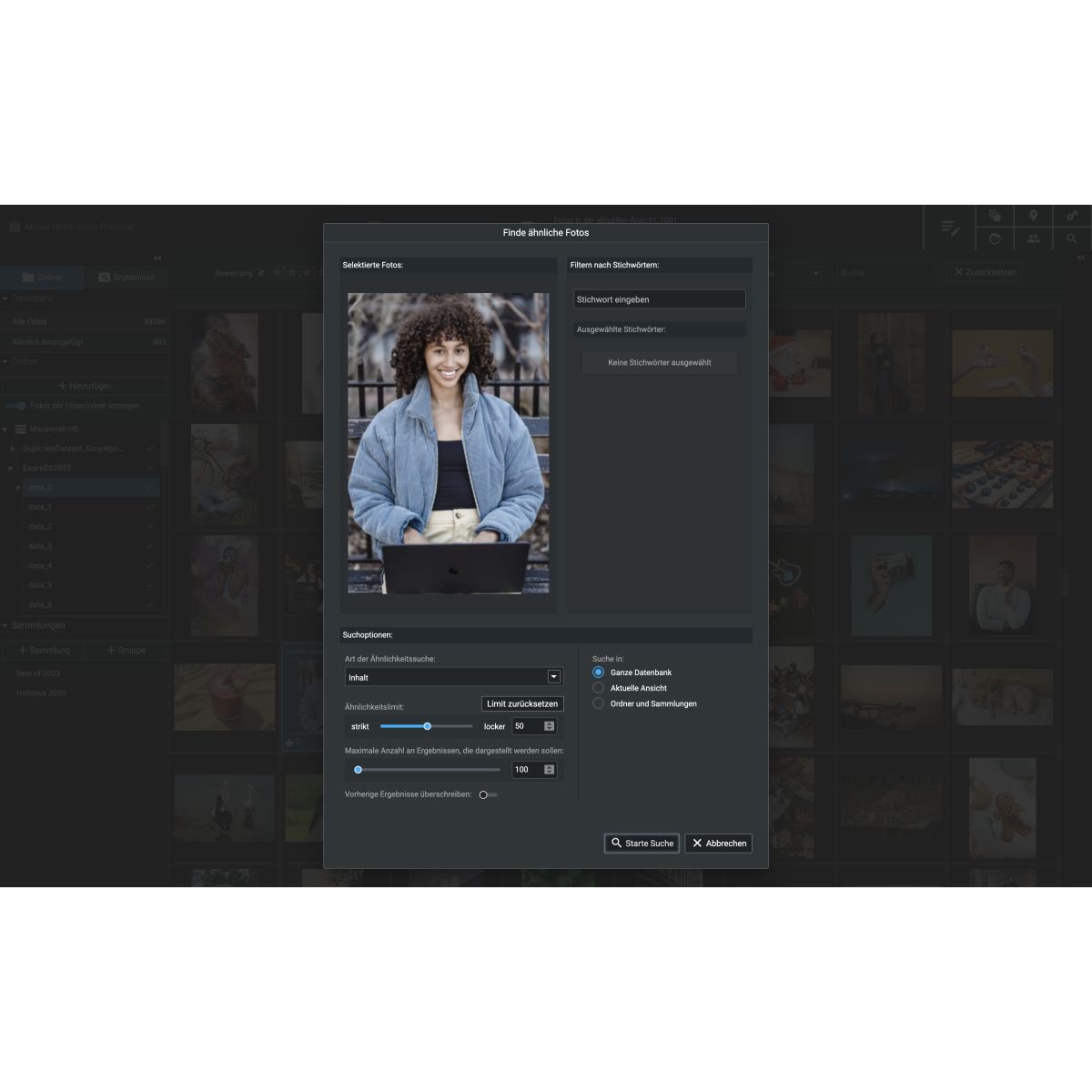Screen dimensions: 1092x1092
Task: Click the similar photos stack icon
Action: pyautogui.click(x=995, y=216)
